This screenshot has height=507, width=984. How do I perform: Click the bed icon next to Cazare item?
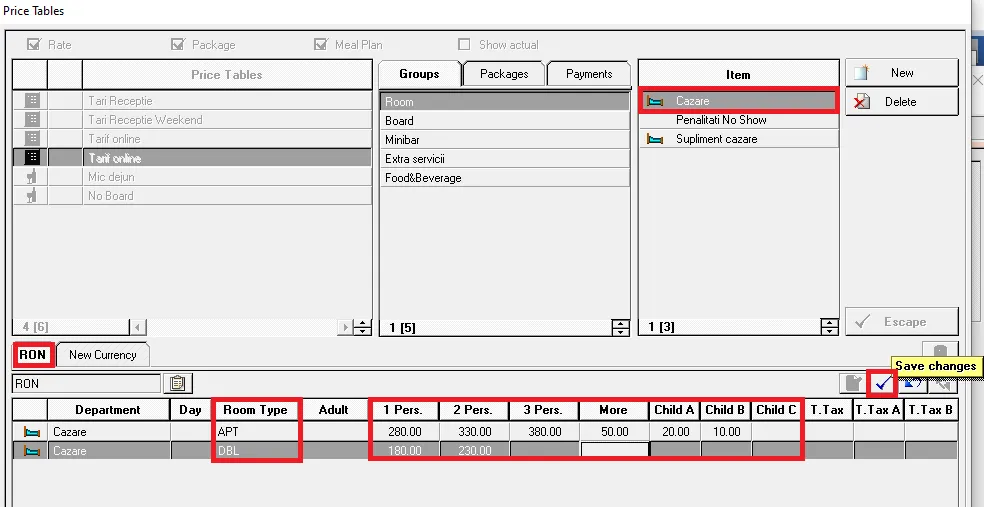tap(655, 101)
